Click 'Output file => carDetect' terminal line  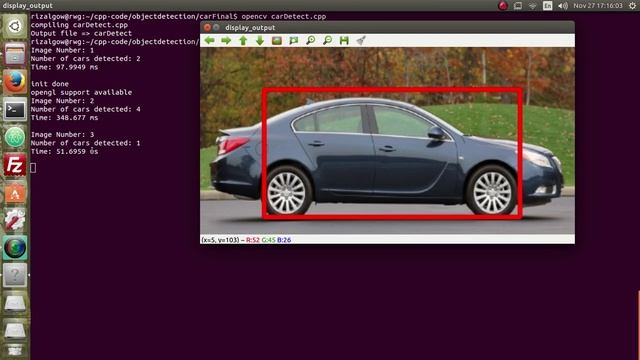tap(81, 33)
